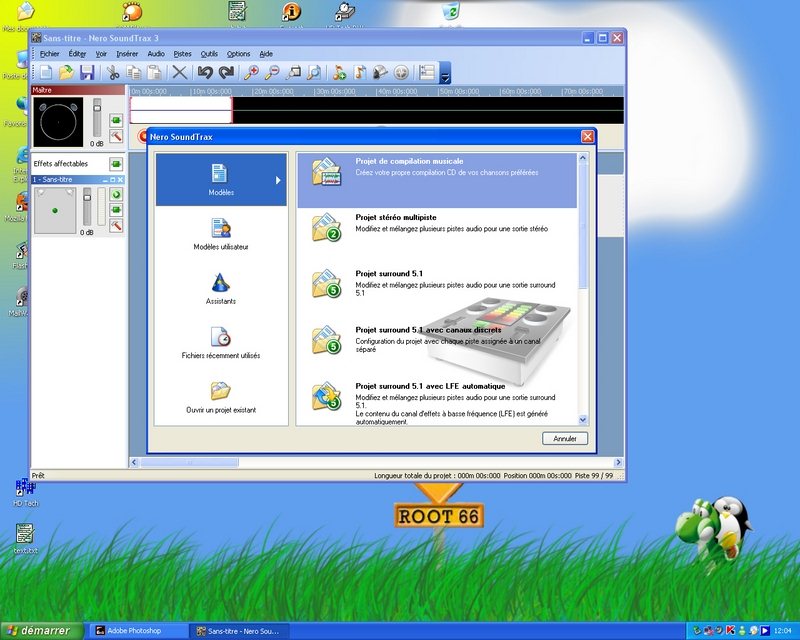This screenshot has width=800, height=640.
Task: Click the timeline scroll right arrow
Action: pyautogui.click(x=618, y=462)
